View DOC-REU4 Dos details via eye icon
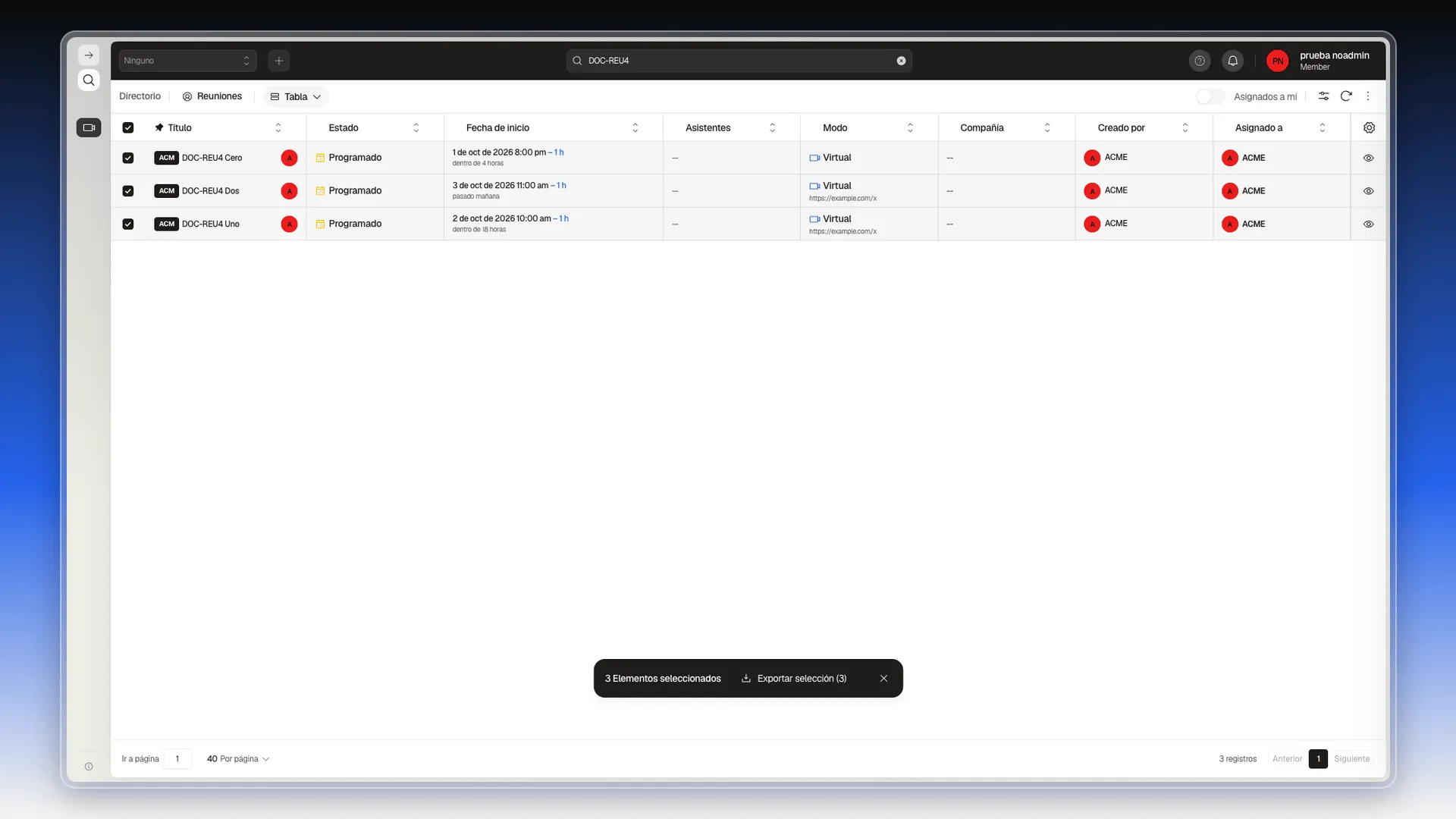 click(x=1369, y=191)
